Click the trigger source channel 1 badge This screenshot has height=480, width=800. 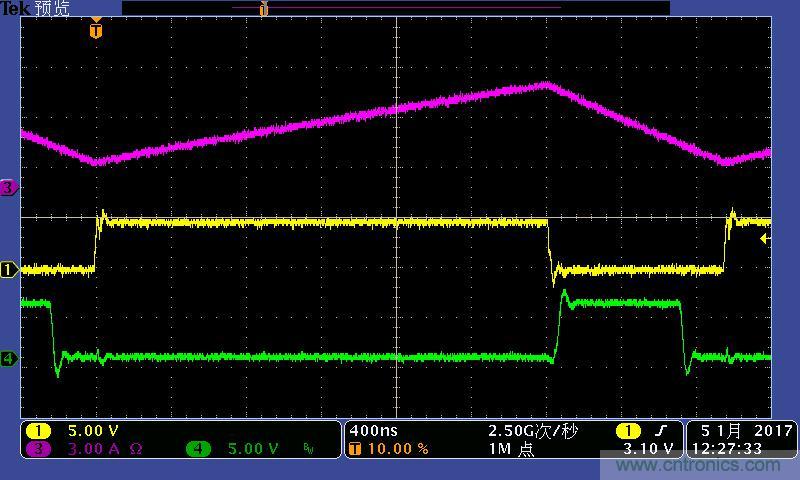(627, 431)
